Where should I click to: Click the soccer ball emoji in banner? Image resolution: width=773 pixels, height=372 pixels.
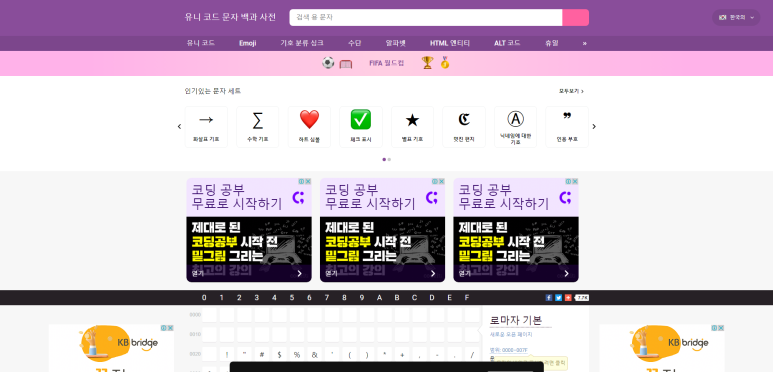coord(328,63)
